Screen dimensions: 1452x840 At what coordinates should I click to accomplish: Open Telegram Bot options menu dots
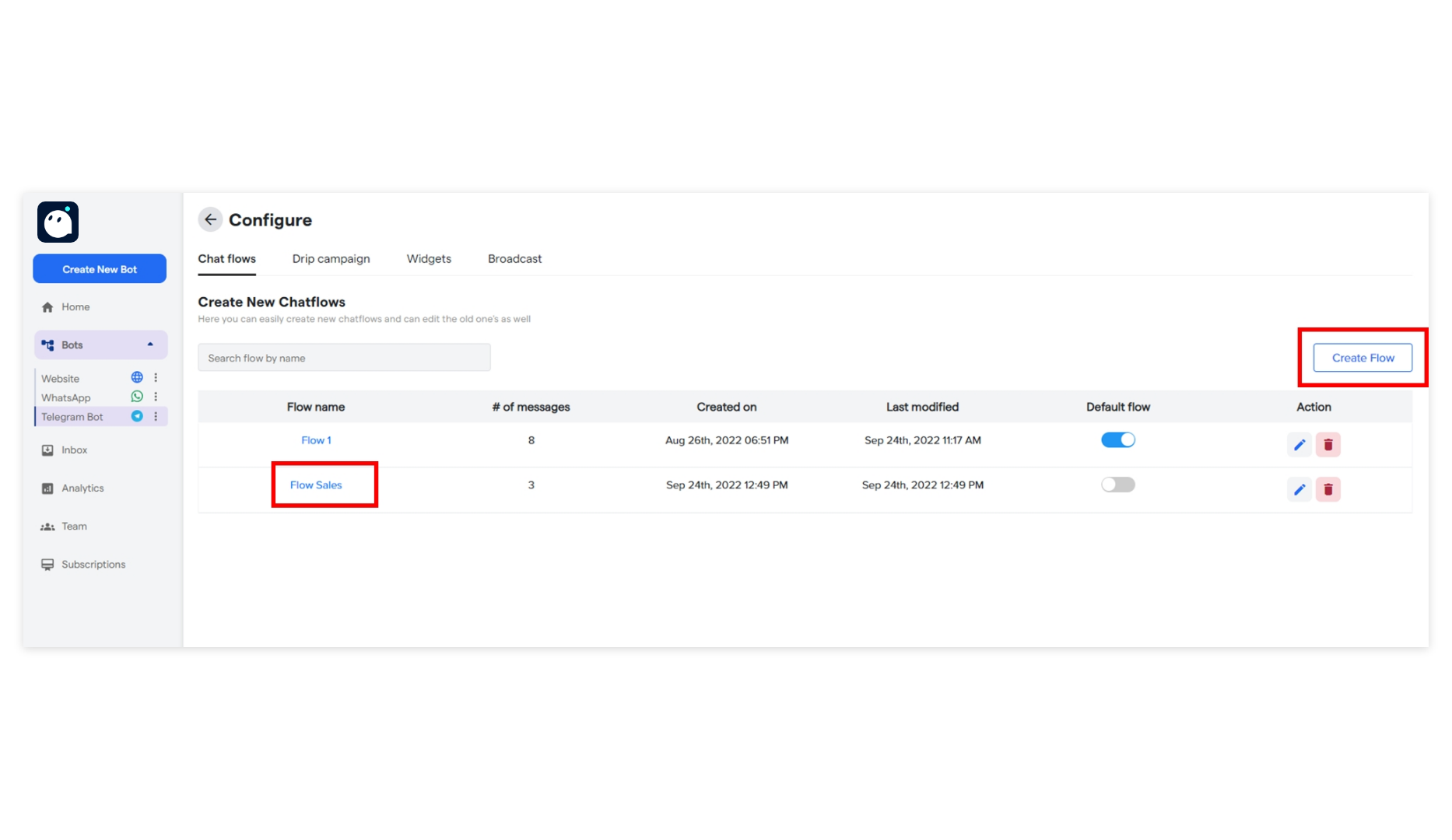pos(156,417)
